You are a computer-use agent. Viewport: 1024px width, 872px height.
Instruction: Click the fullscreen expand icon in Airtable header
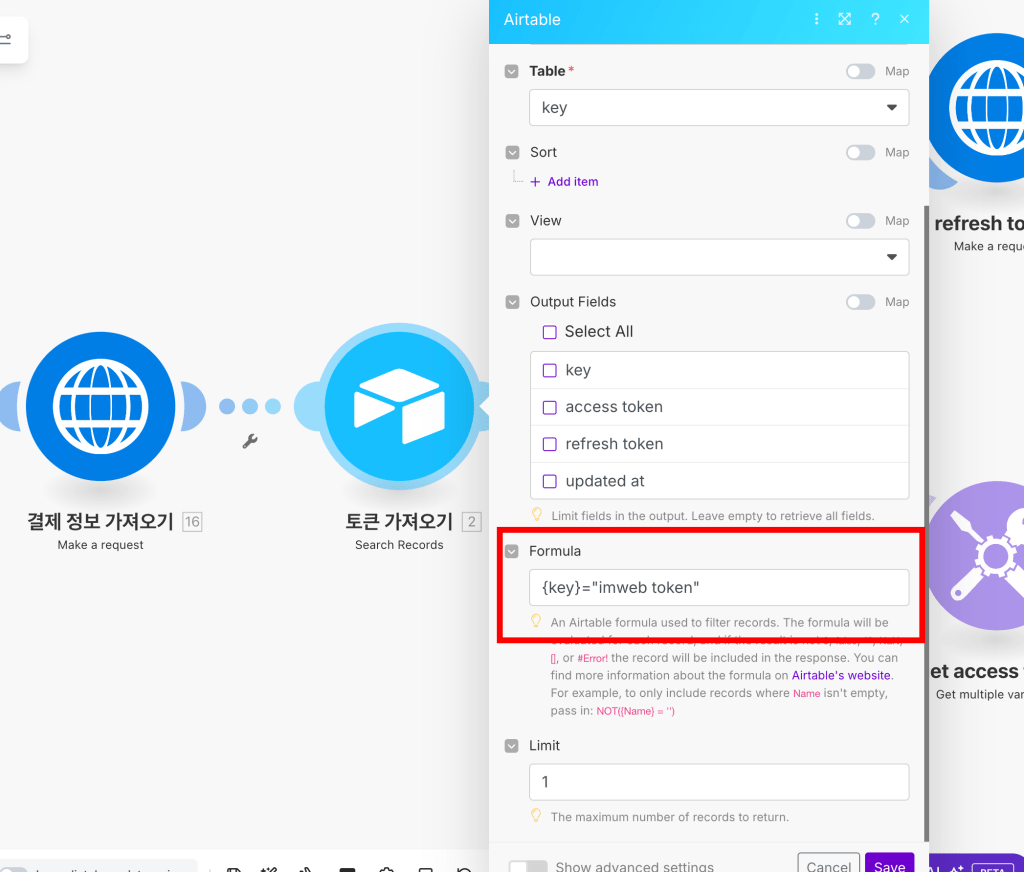[x=845, y=18]
